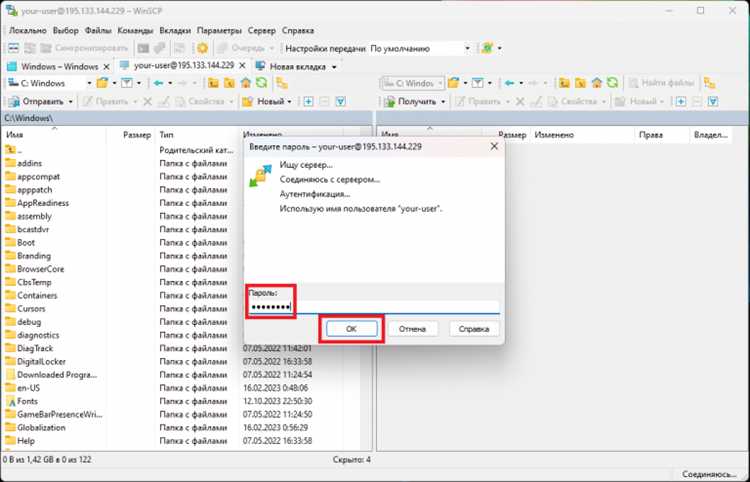This screenshot has height=482, width=750.
Task: Select the Fonts folder
Action: [27, 401]
